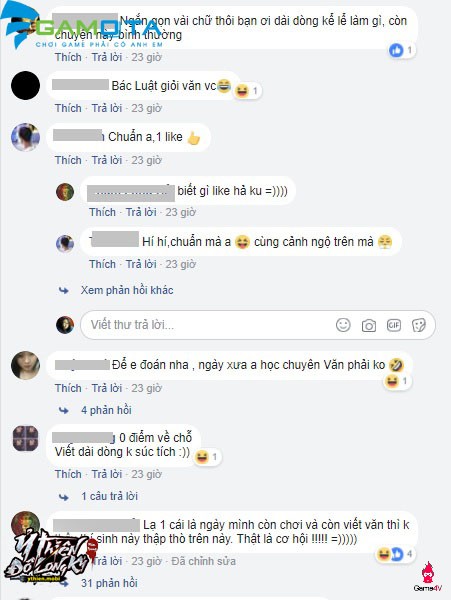Expand the '31 phản hồi' thread
This screenshot has width=451, height=600.
(x=109, y=583)
